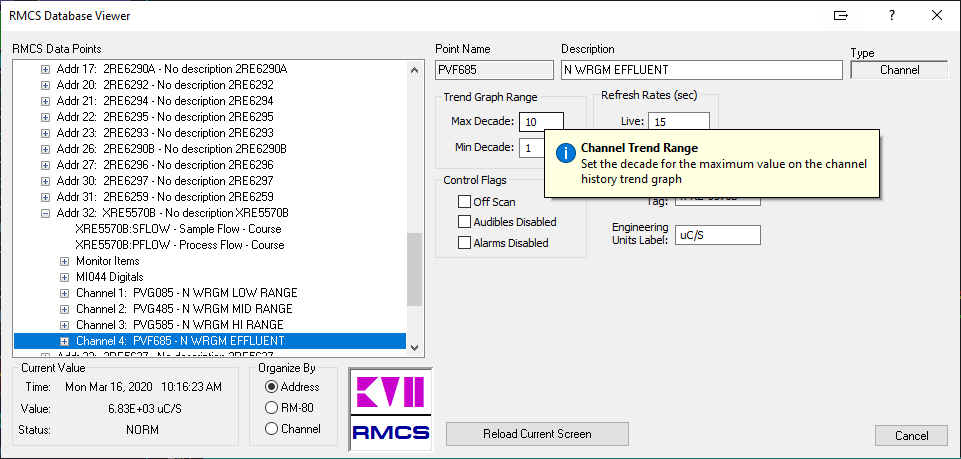Viewport: 961px width, 459px height.
Task: Enable the Off Scan checkbox
Action: click(x=464, y=202)
